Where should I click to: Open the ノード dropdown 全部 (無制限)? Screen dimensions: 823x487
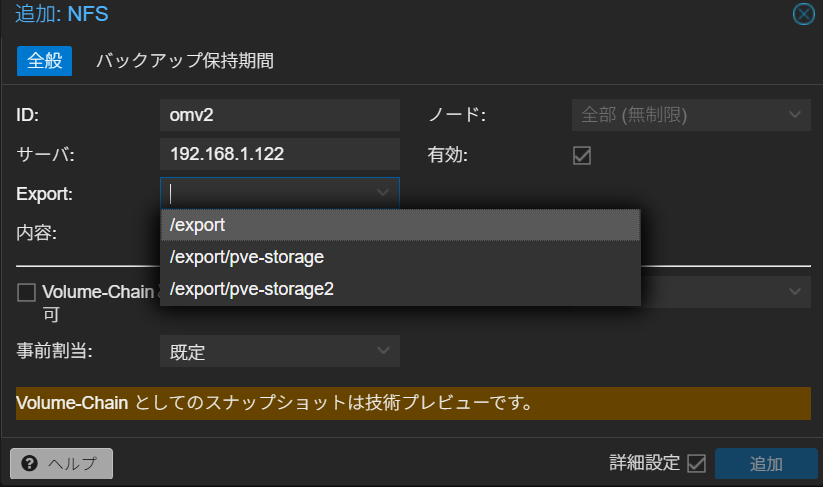coord(691,115)
